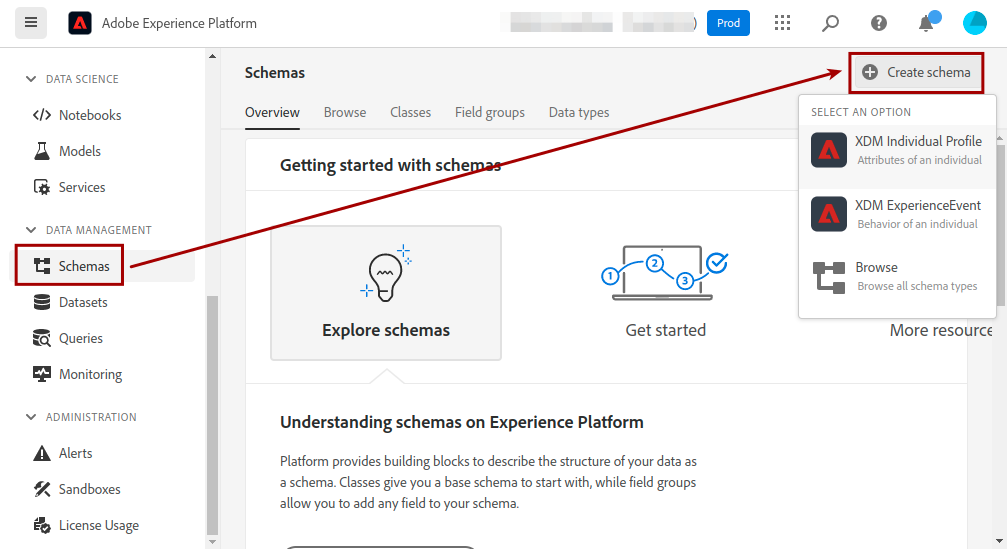This screenshot has width=1007, height=549.
Task: Open Monitoring in the sidebar
Action: tap(77, 374)
